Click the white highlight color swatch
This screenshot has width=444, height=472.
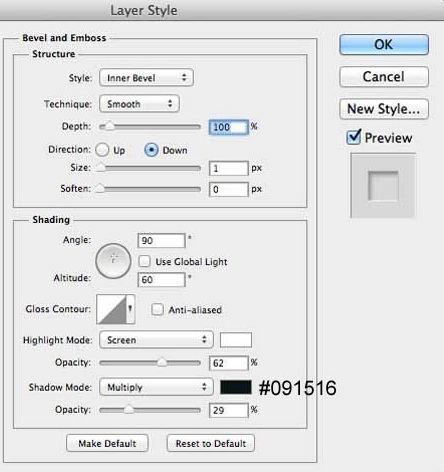[x=236, y=340]
